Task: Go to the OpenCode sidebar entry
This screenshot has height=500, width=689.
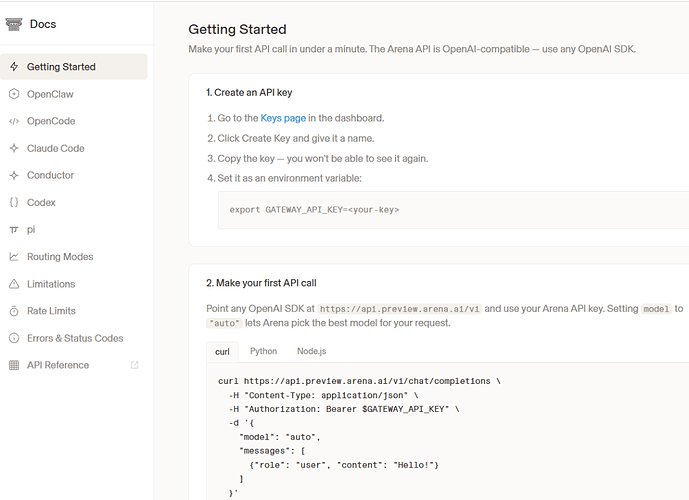Action: pos(74,121)
